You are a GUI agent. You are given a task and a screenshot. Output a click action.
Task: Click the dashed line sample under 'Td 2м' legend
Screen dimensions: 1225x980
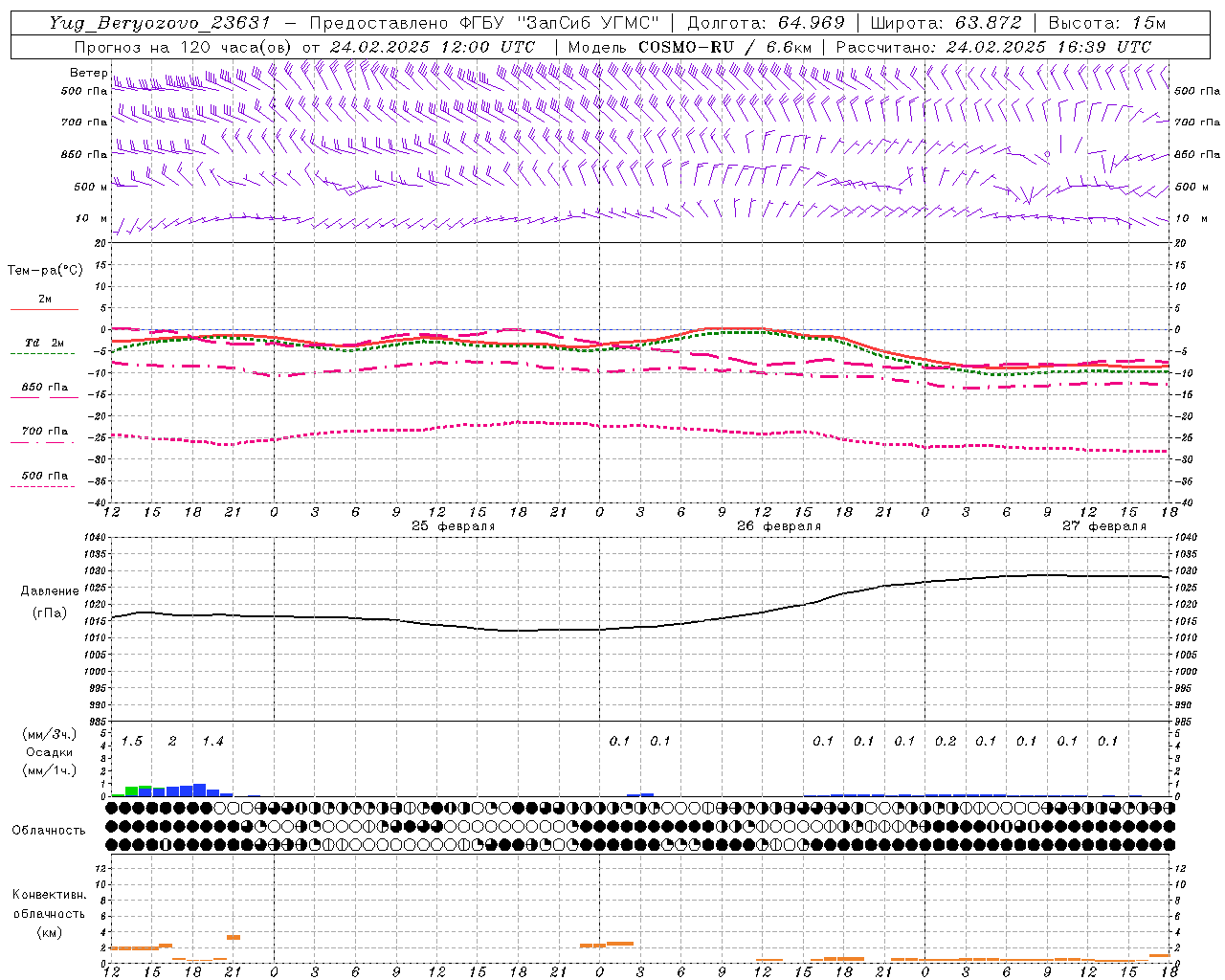coord(42,353)
